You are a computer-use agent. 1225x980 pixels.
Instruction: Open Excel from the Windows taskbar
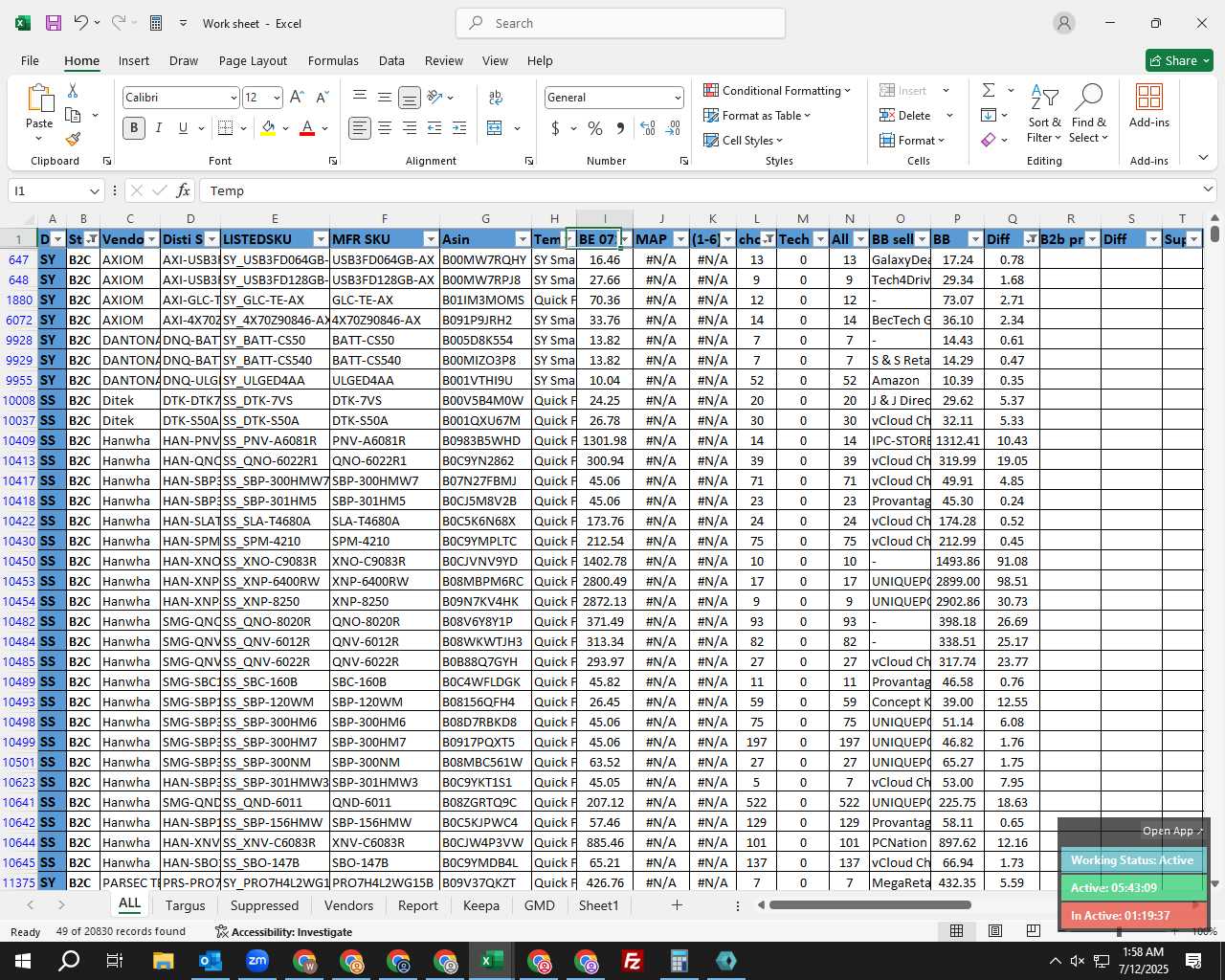(x=492, y=961)
